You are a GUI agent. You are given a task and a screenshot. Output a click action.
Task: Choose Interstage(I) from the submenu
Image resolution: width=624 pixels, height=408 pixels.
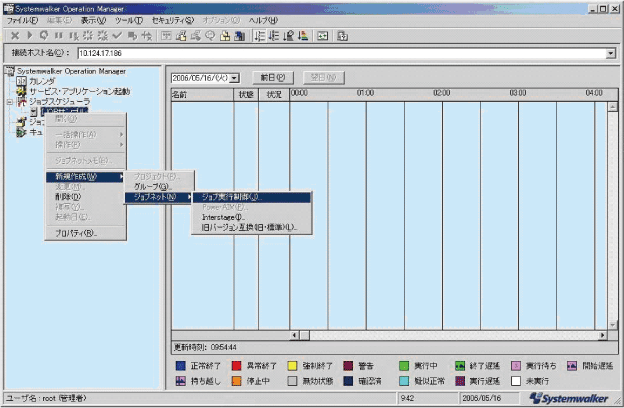click(252, 217)
